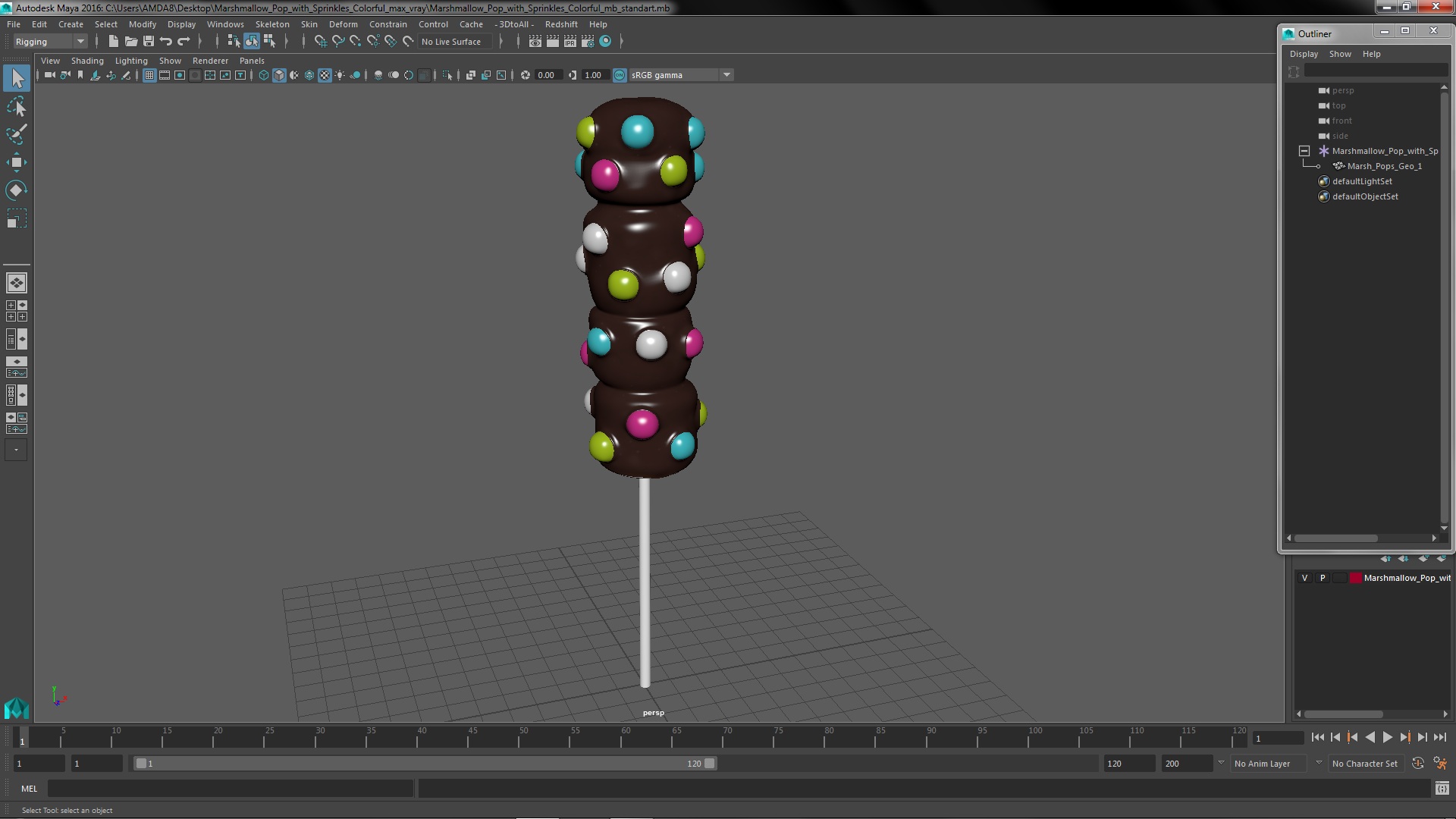Open a scene file

tap(131, 42)
